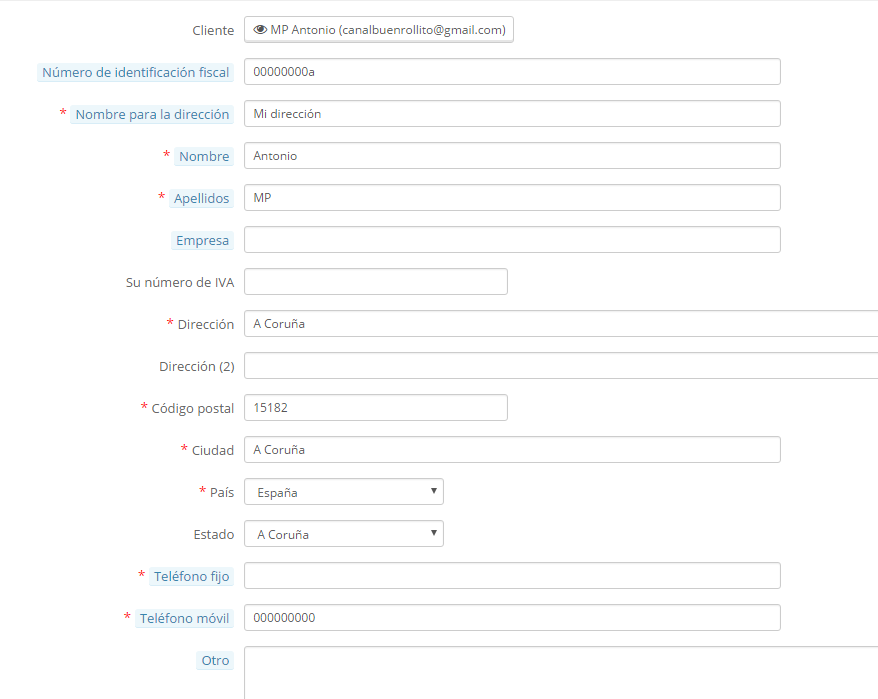This screenshot has width=878, height=699.
Task: Click the Número de identificación fiscal field
Action: coord(512,72)
